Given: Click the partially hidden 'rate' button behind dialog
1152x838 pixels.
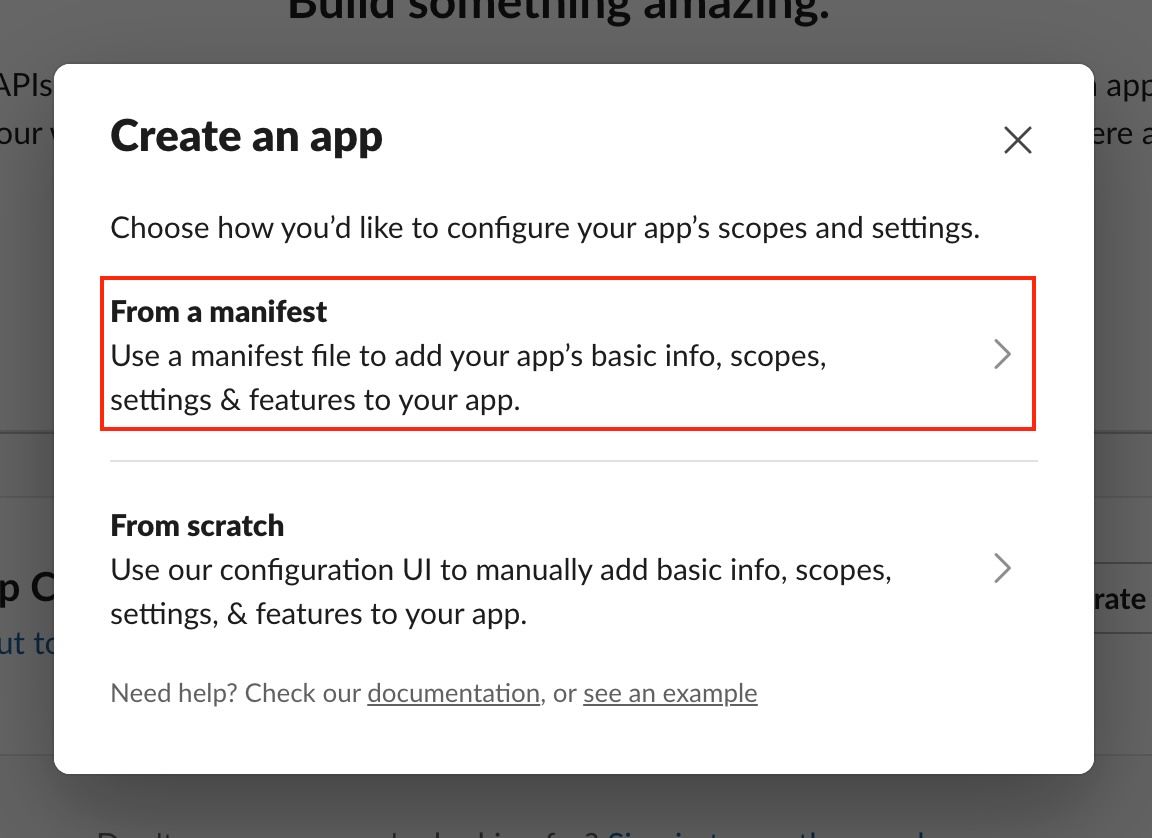Looking at the screenshot, I should pos(1122,599).
